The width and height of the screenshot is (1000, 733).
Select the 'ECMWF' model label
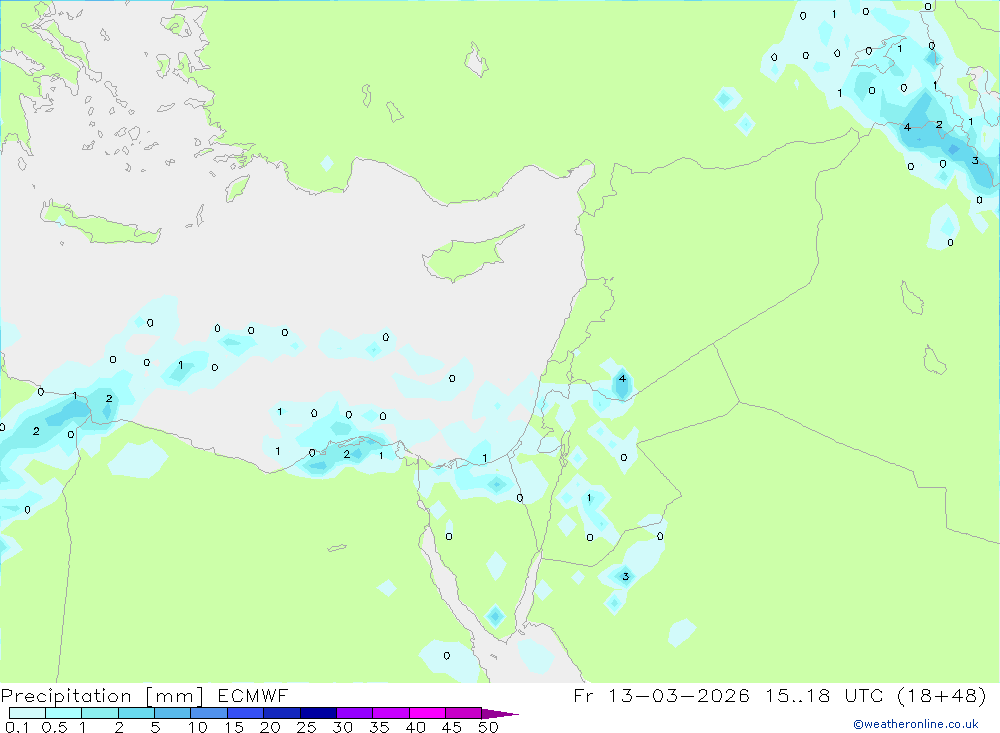[253, 695]
